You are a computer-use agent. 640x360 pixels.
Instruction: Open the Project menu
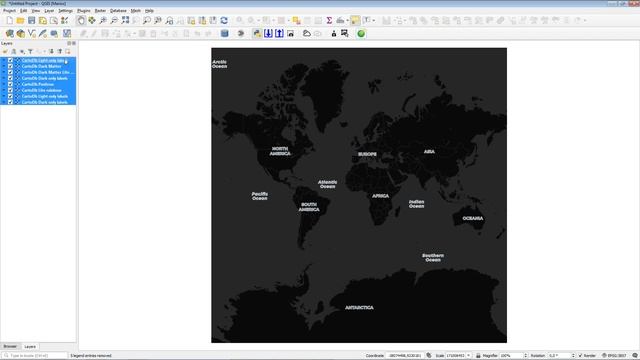tap(9, 11)
